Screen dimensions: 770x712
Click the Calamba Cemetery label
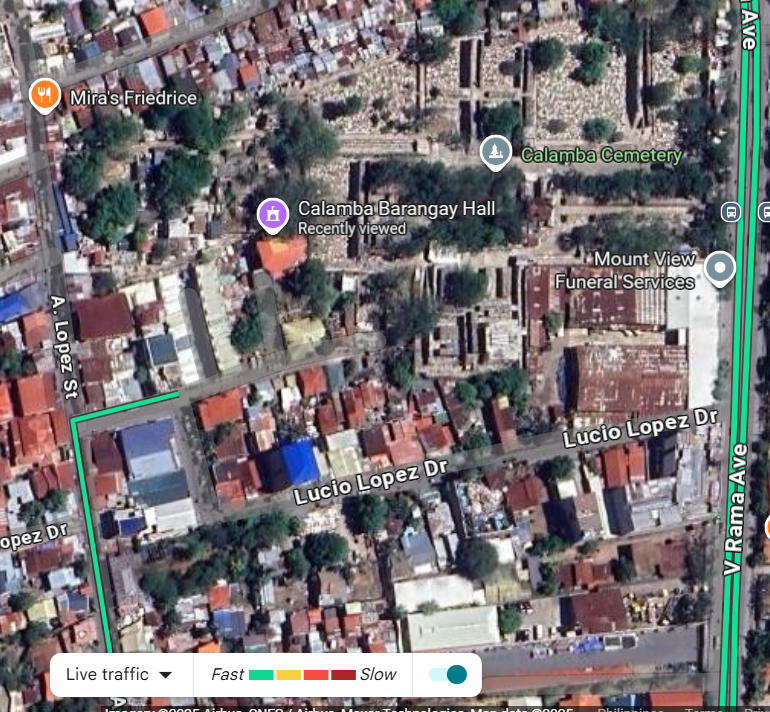601,155
